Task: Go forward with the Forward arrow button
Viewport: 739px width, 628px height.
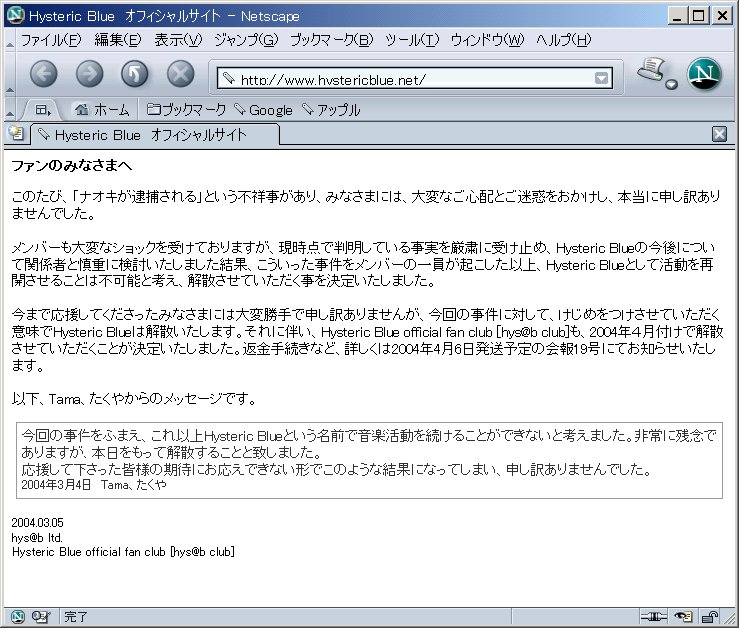Action: pos(90,74)
